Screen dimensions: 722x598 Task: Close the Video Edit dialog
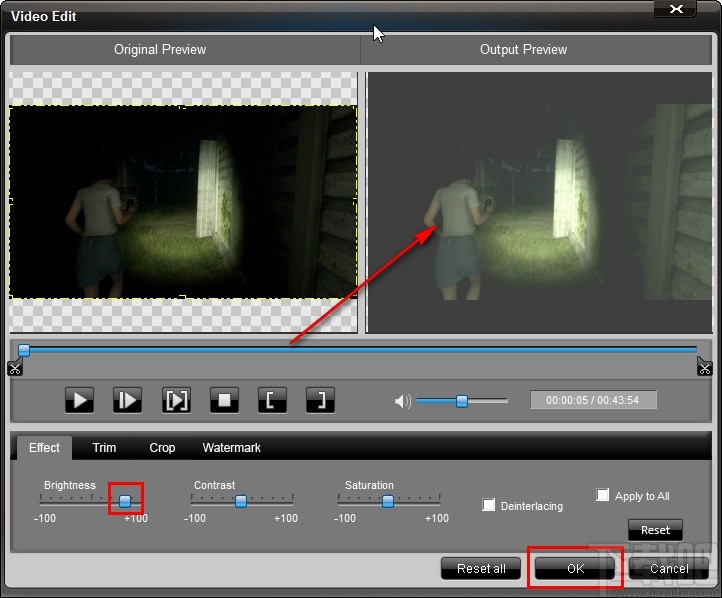coord(676,9)
